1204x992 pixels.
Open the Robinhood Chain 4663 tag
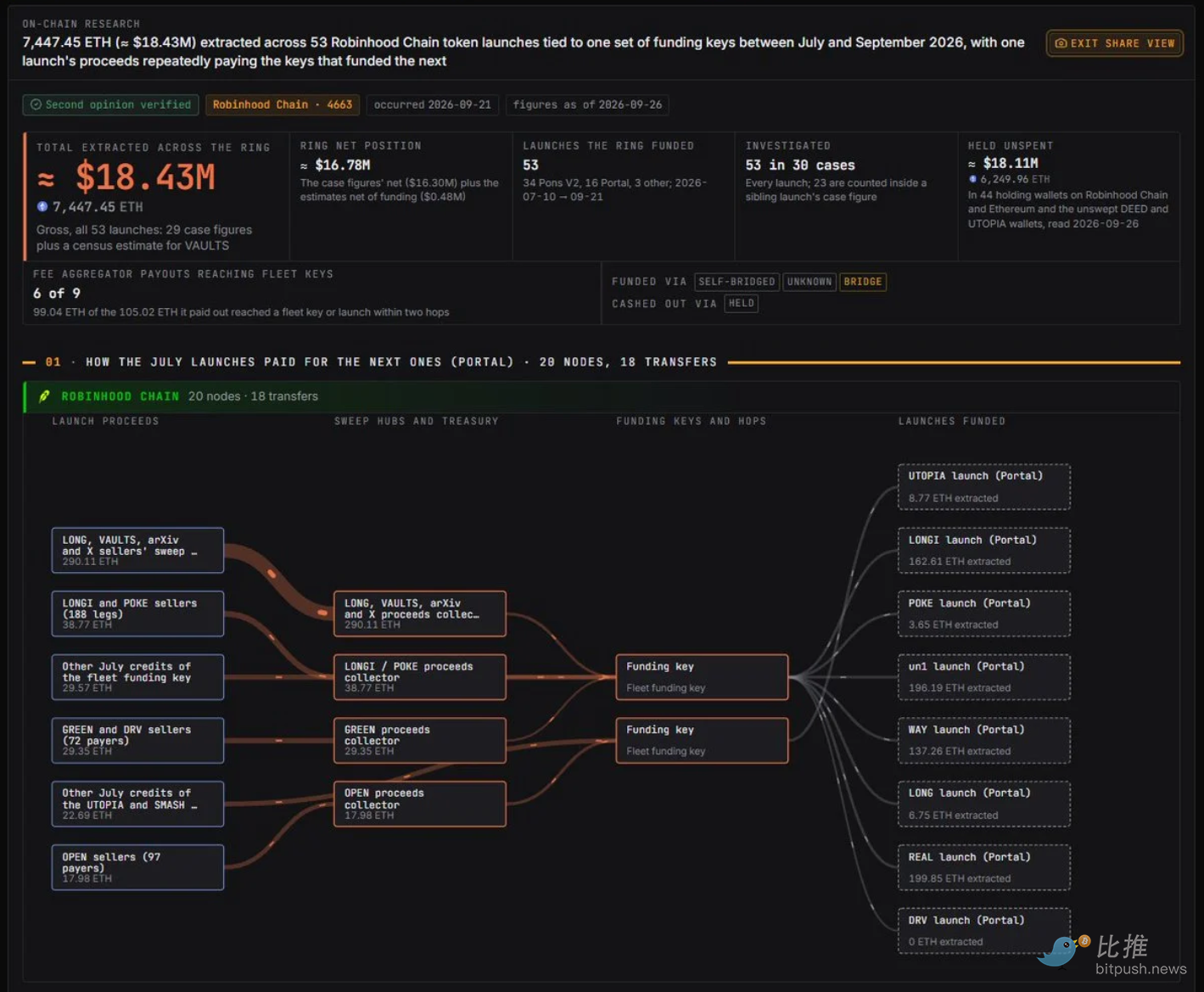[283, 104]
